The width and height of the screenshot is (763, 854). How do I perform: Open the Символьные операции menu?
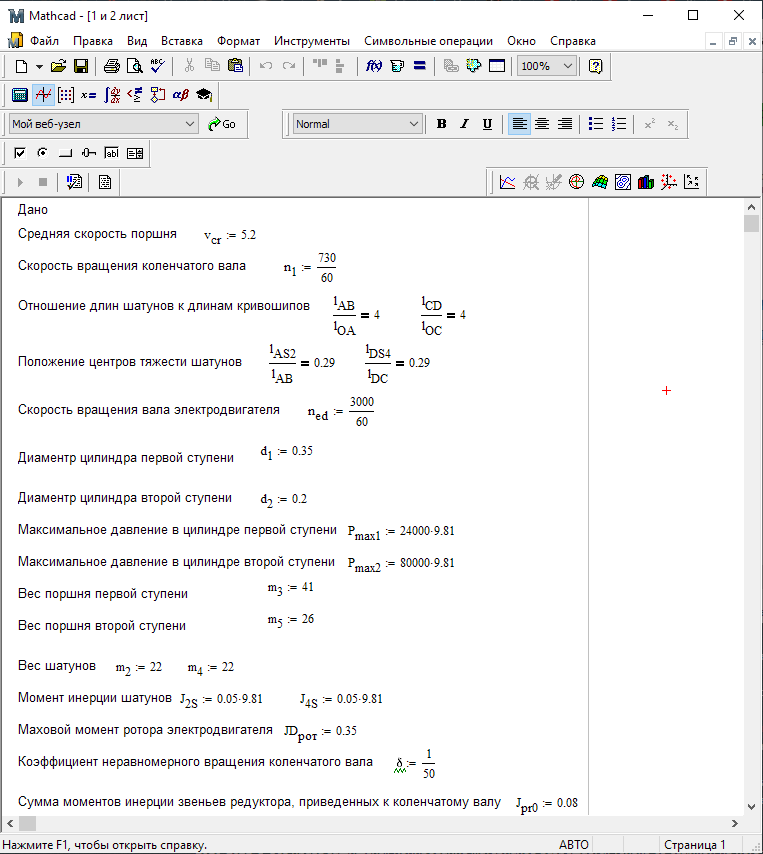coord(428,41)
